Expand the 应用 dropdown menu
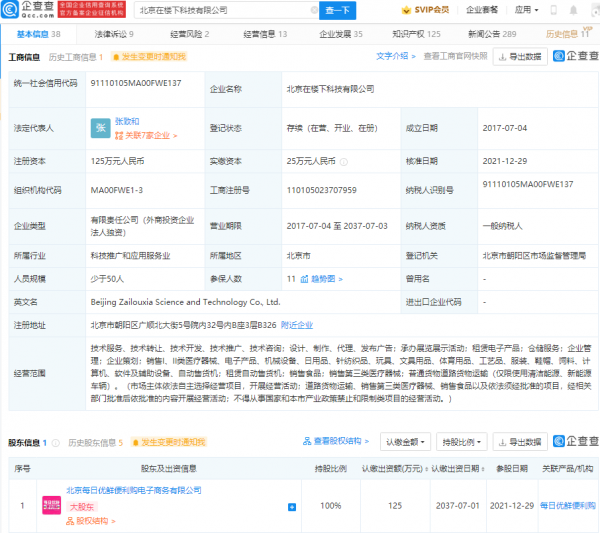 pyautogui.click(x=527, y=10)
